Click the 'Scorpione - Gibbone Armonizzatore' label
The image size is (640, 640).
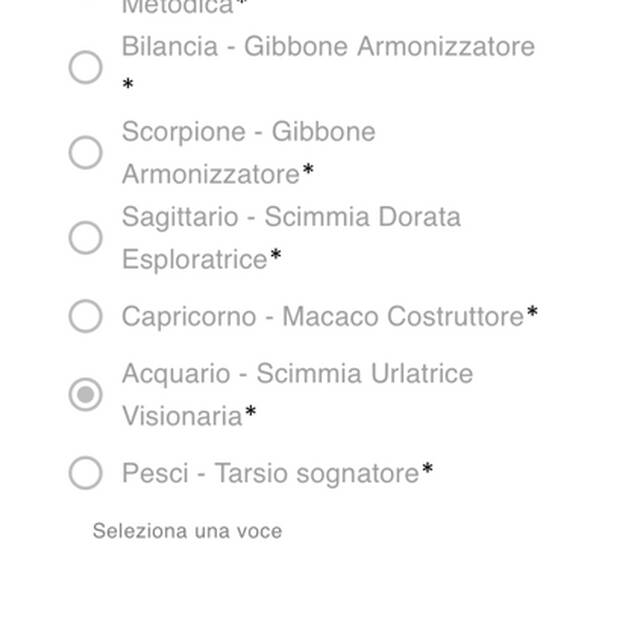click(248, 132)
